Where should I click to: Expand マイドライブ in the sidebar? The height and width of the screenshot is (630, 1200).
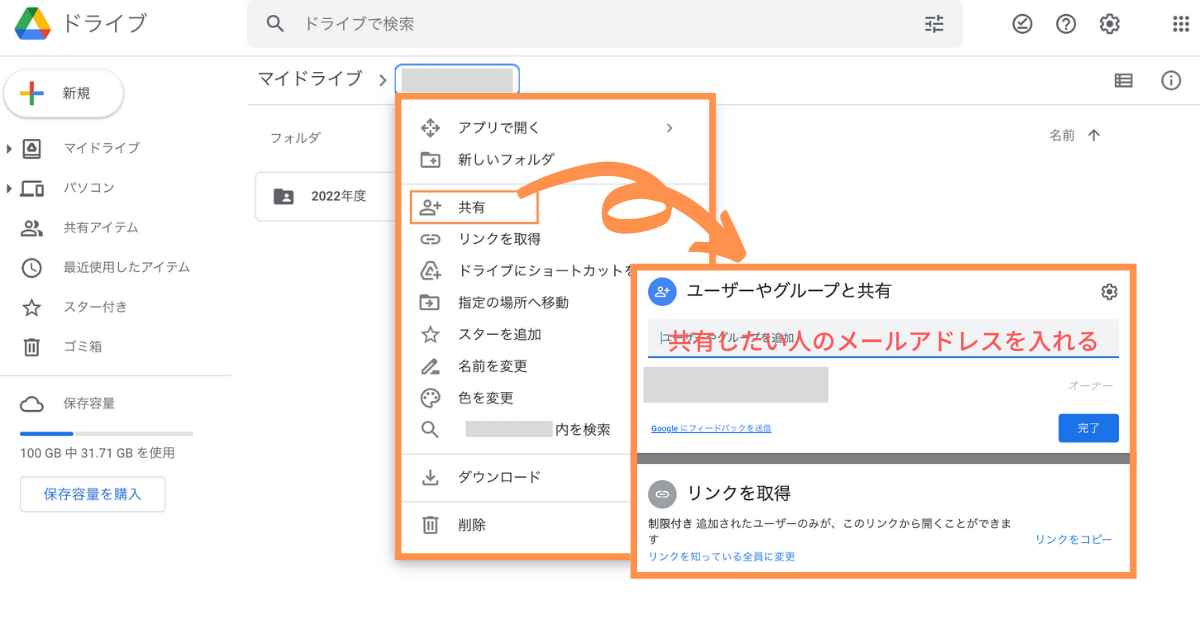tap(10, 148)
